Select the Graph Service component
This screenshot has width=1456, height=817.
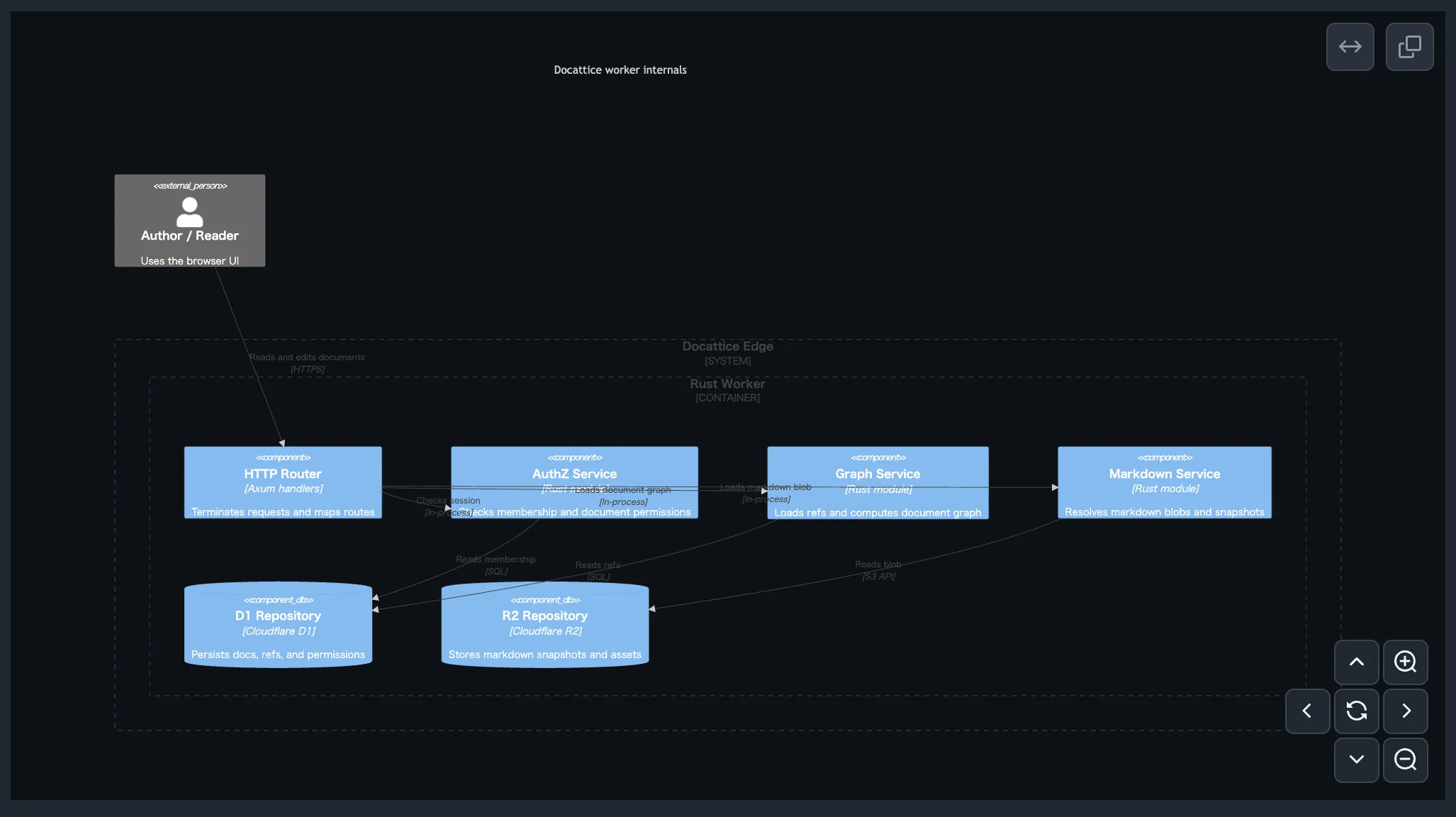coord(877,482)
